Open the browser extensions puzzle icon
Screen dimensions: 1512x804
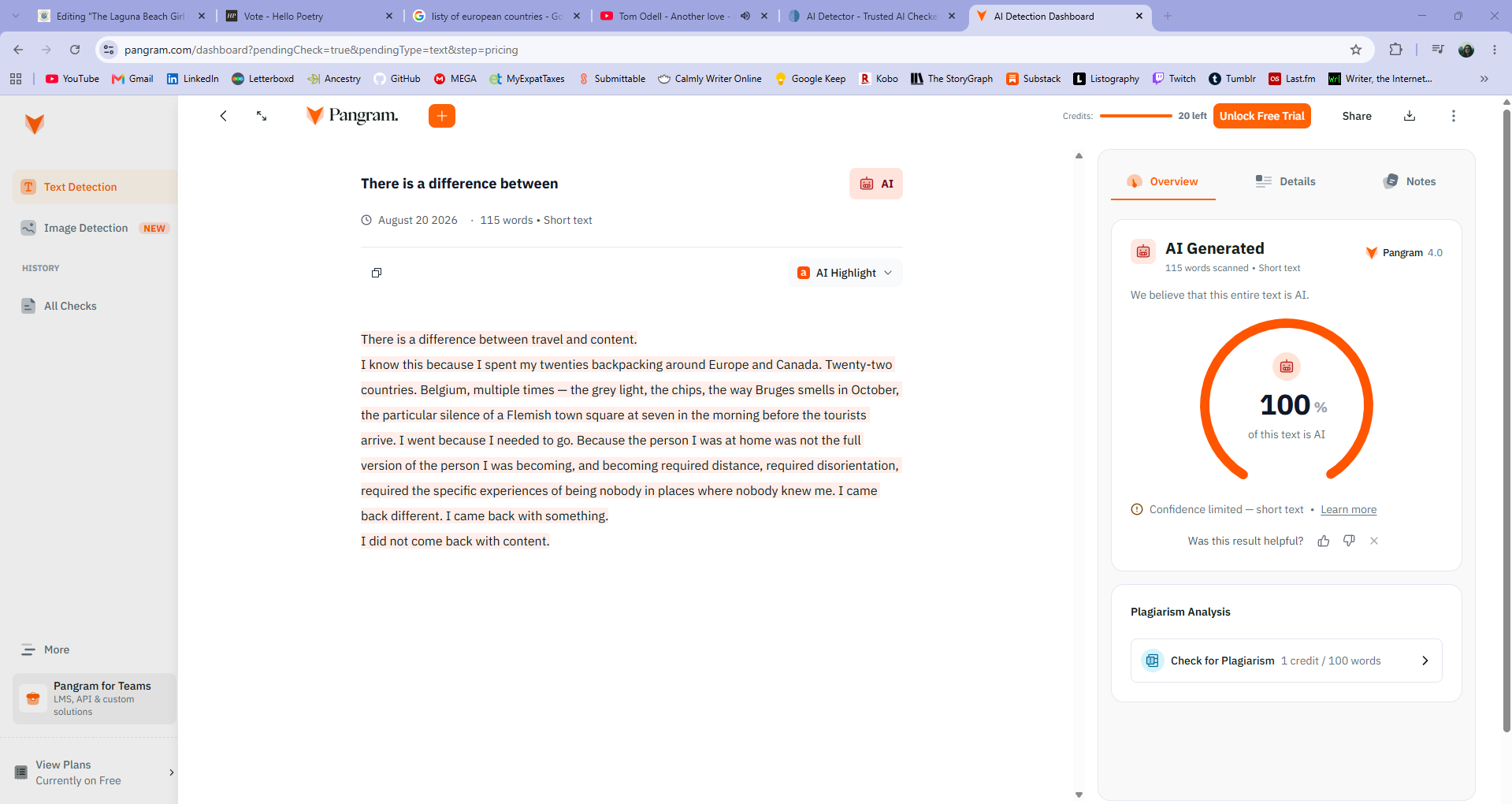coord(1395,50)
